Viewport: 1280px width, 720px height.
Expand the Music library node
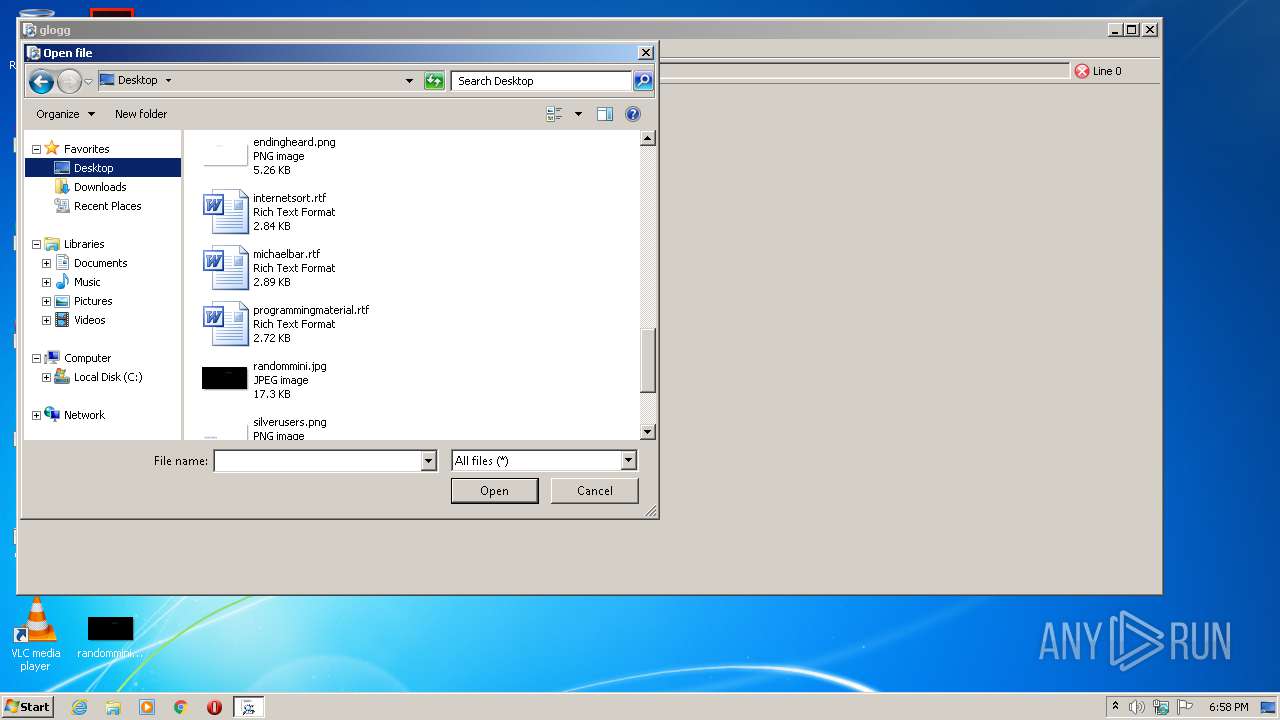[46, 282]
